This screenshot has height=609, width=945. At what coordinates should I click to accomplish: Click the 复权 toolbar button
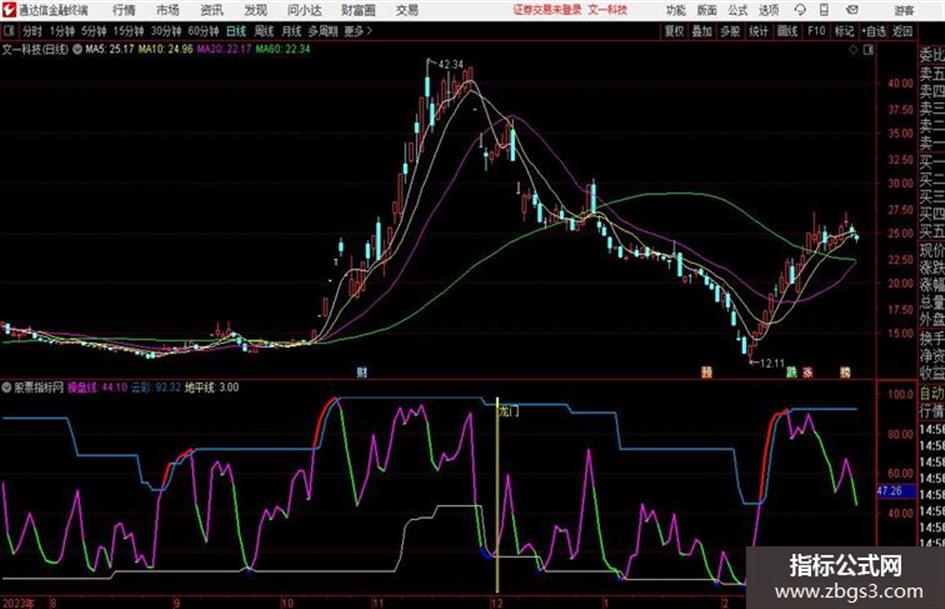coord(674,31)
